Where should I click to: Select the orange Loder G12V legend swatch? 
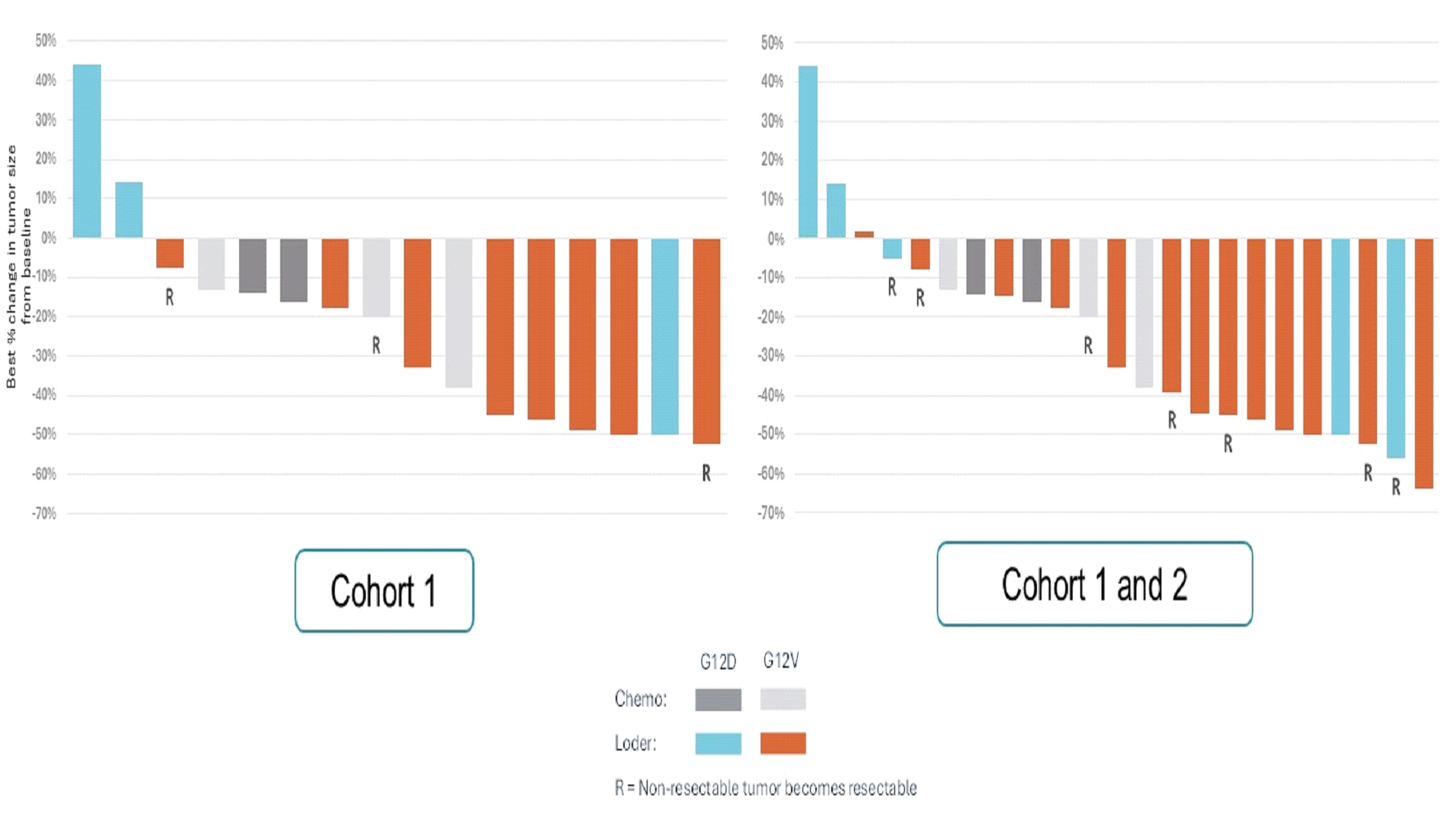coord(783,743)
